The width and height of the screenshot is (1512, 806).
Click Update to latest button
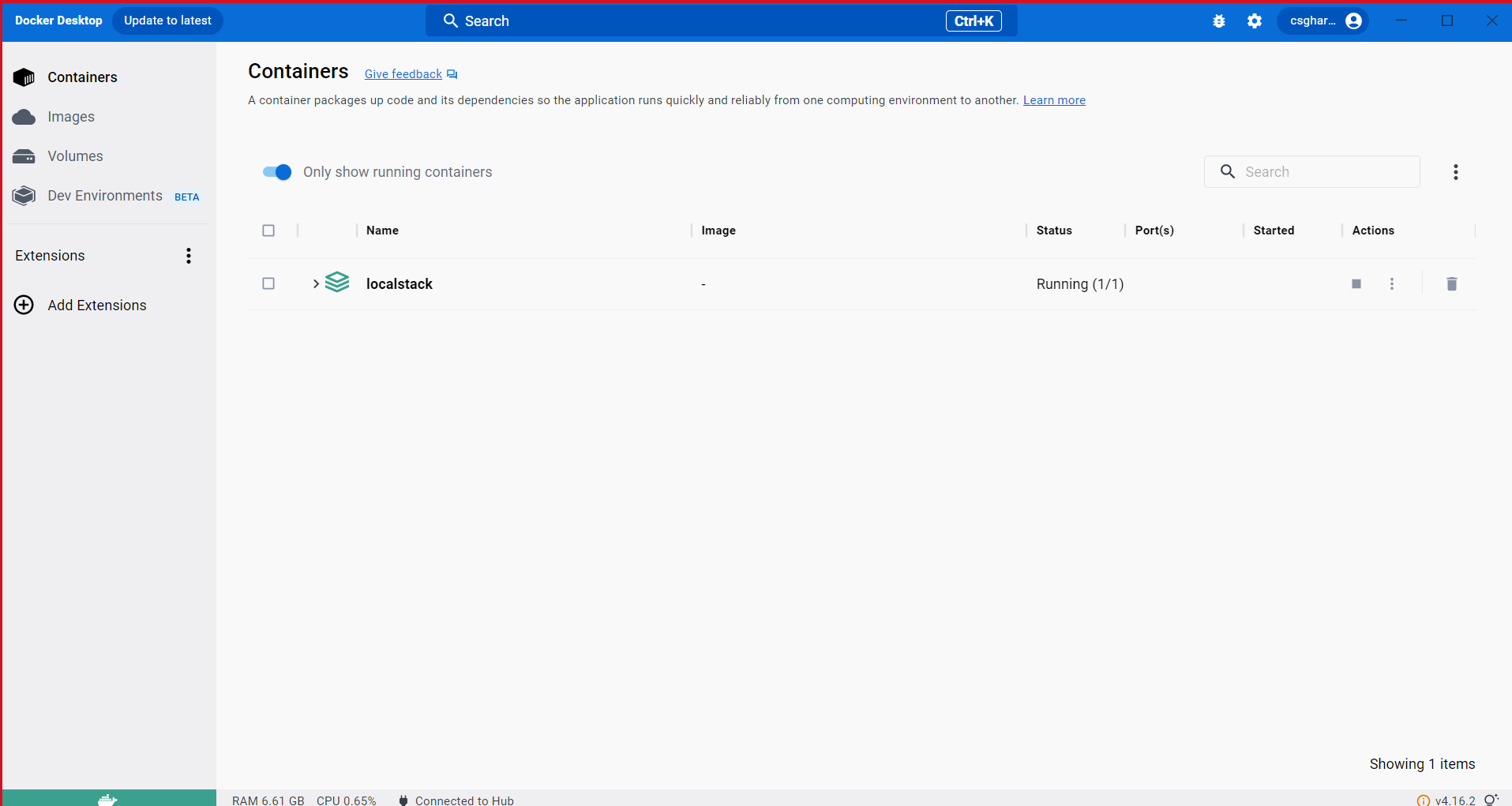pos(167,21)
